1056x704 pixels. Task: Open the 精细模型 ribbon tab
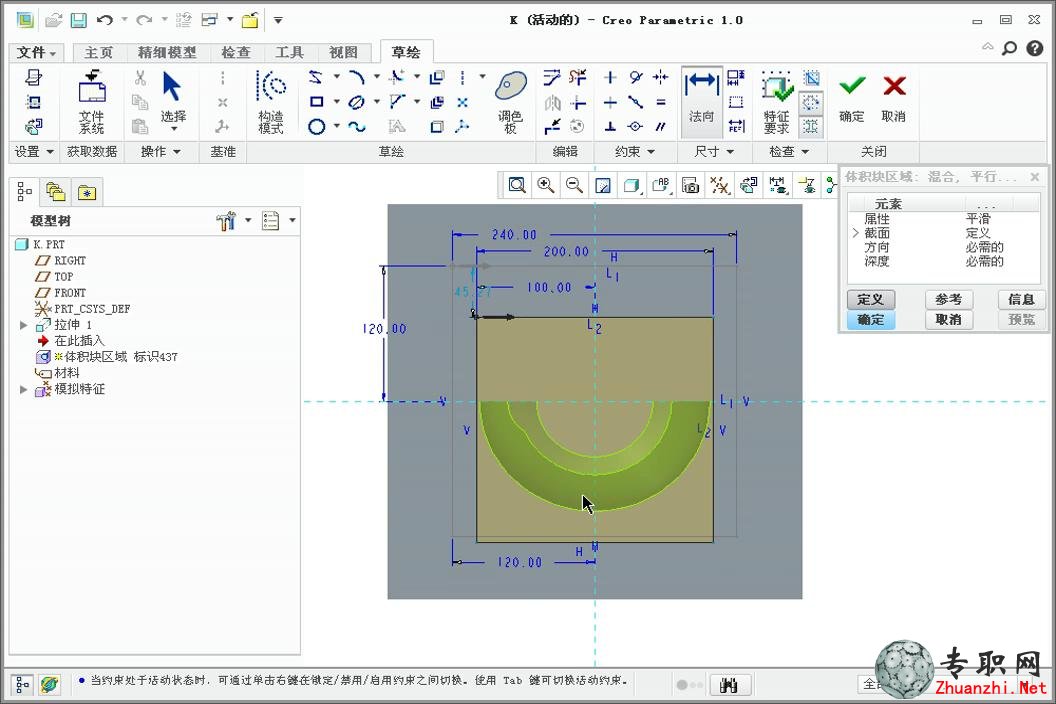[x=166, y=53]
